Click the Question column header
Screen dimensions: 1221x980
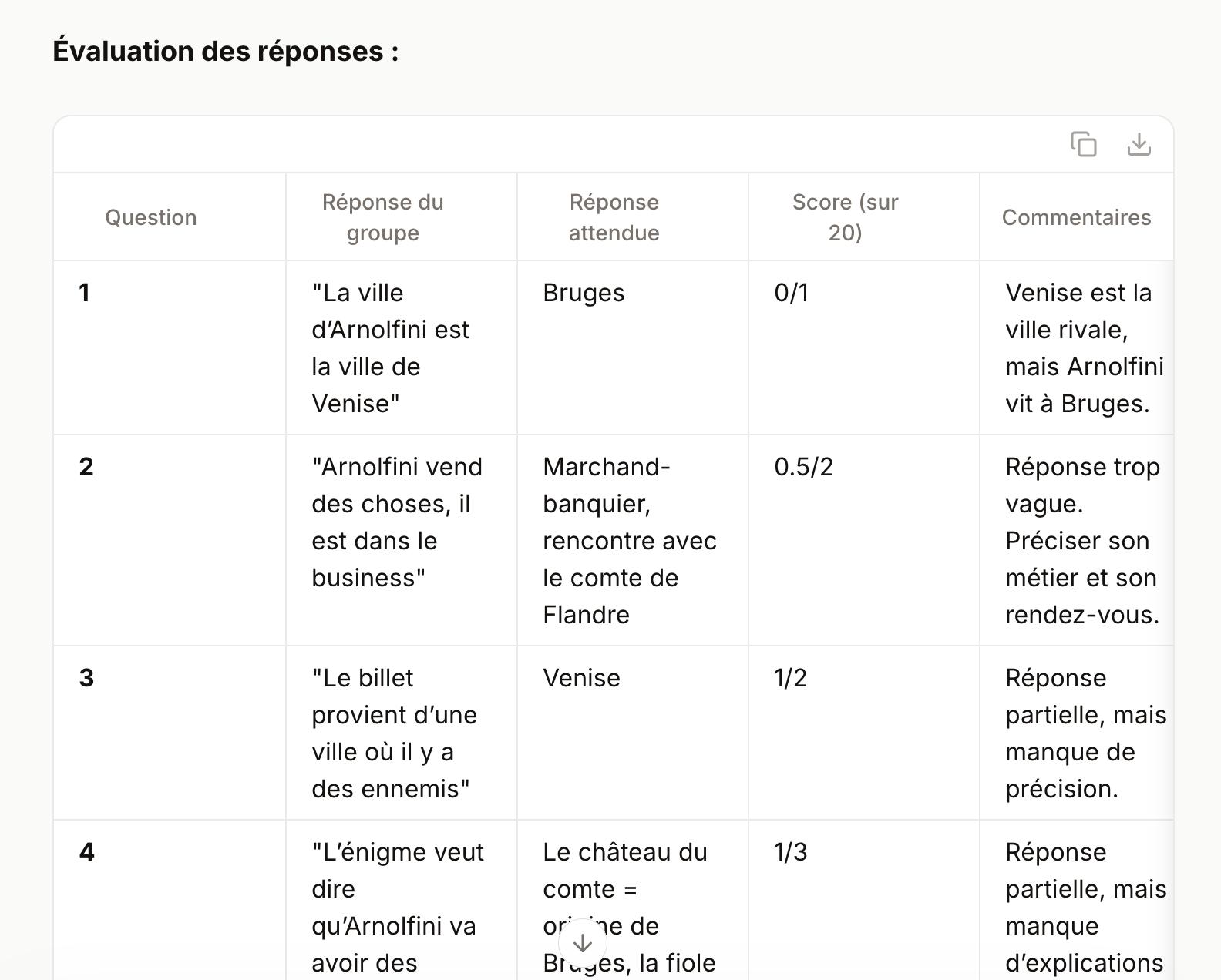[x=151, y=217]
